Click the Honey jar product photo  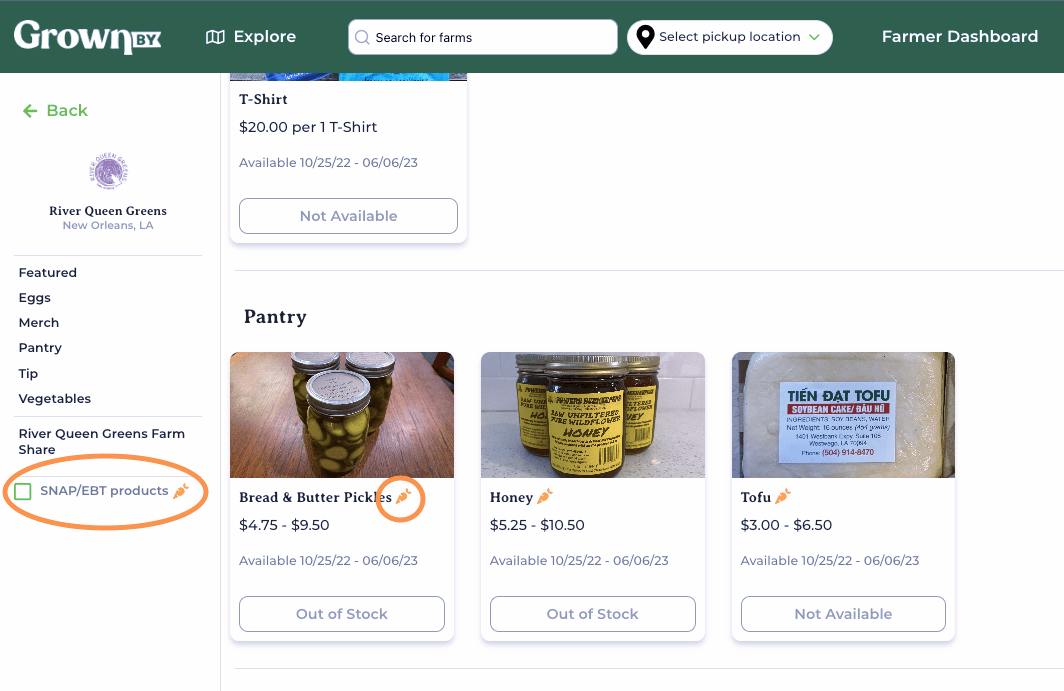coord(592,414)
